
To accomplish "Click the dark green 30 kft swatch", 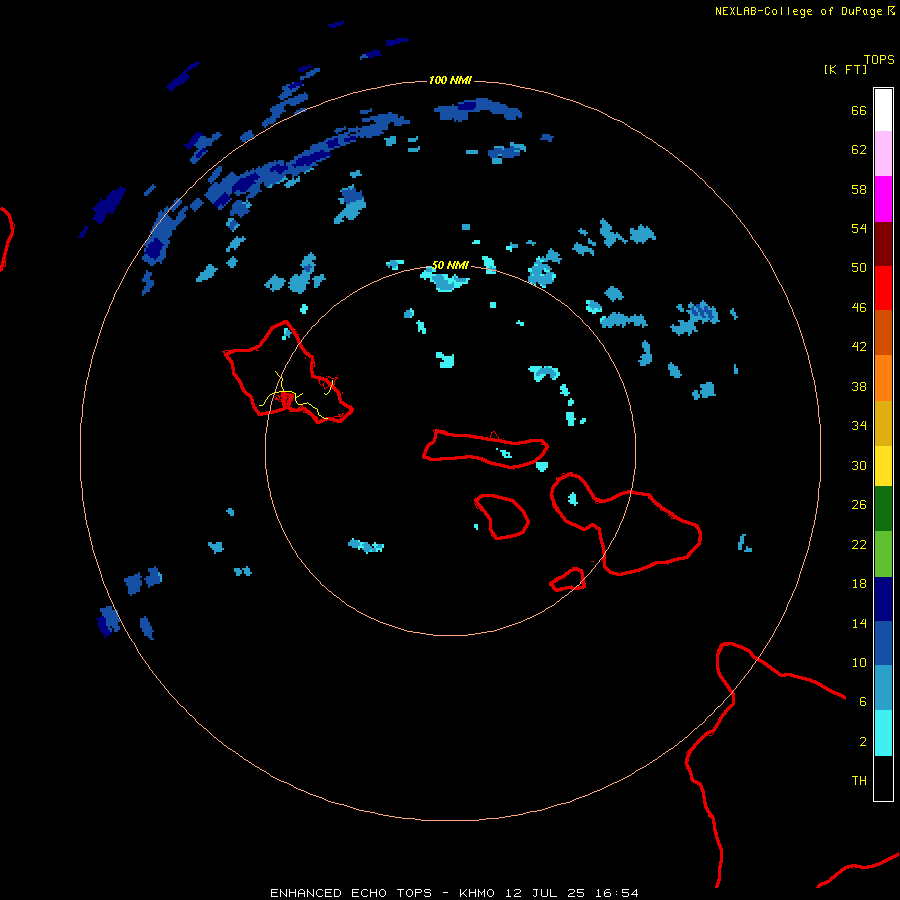I will [x=883, y=509].
